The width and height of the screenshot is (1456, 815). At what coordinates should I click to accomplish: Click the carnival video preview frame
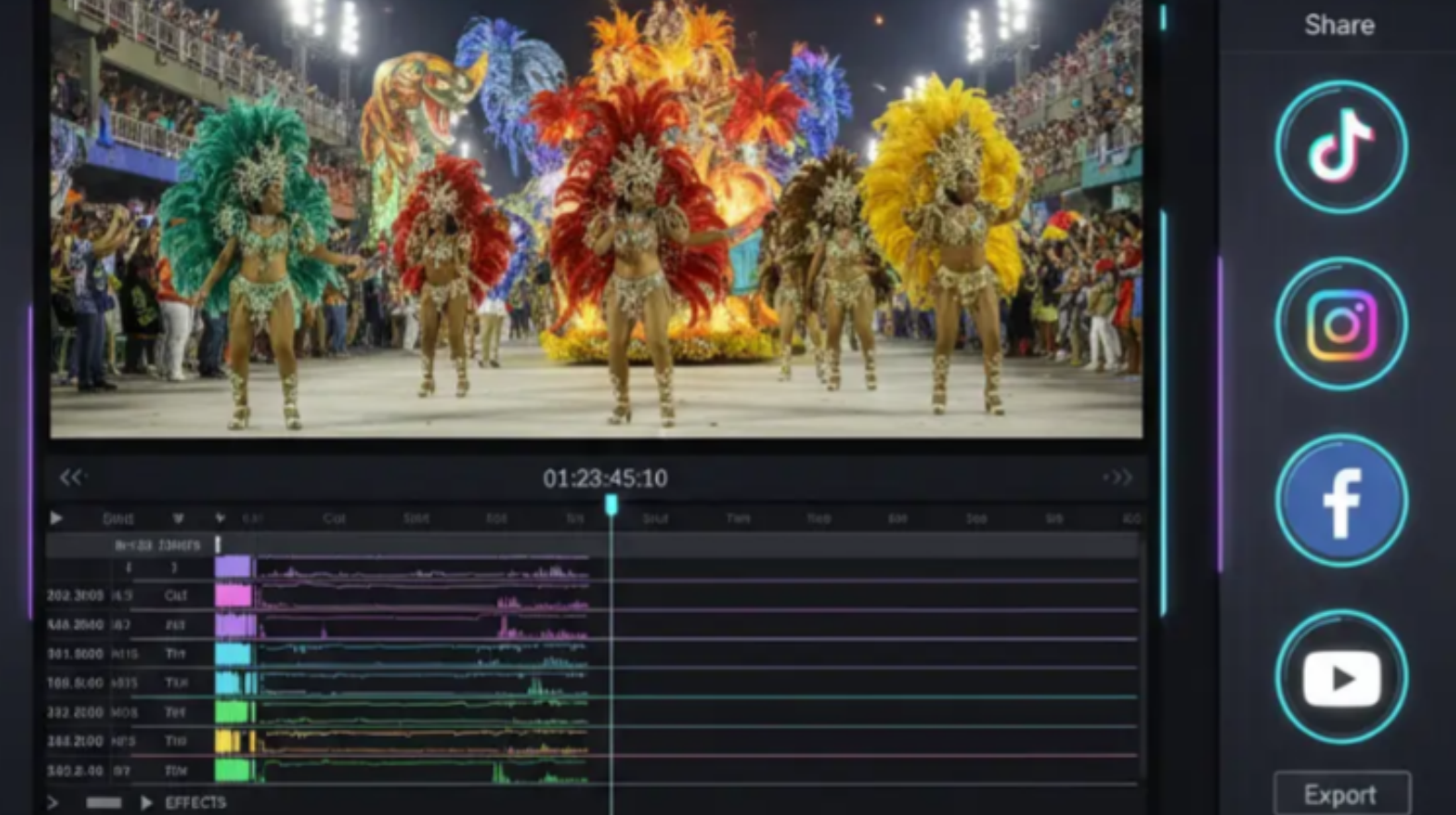click(596, 218)
